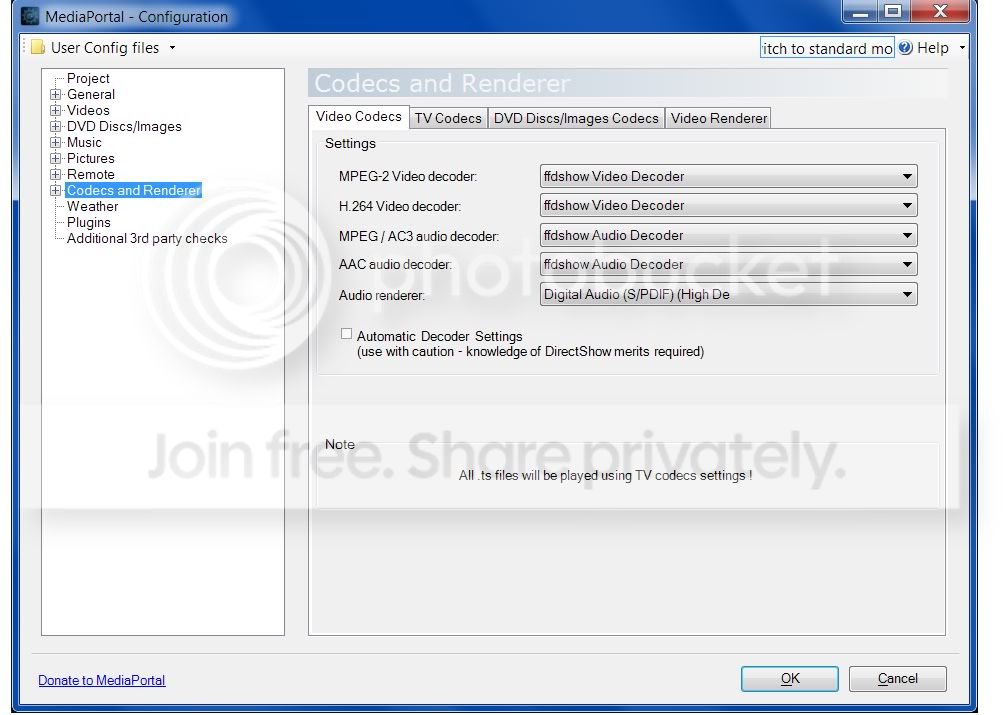Click the MediaPortal app icon in title bar
This screenshot has height=715, width=1008.
pos(30,16)
